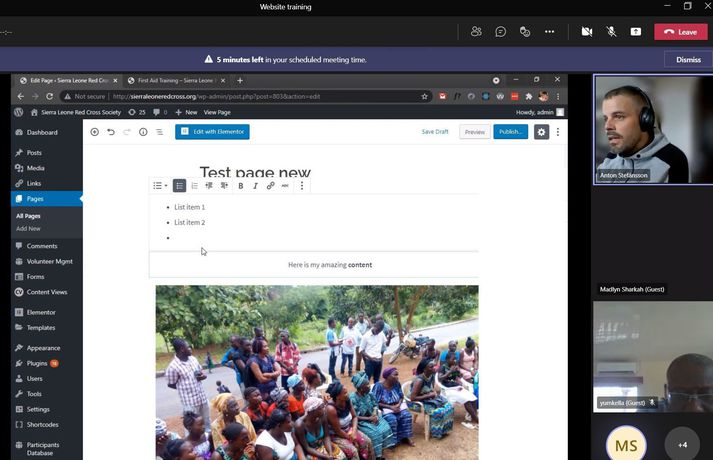The width and height of the screenshot is (713, 460).
Task: Leave the Teams meeting
Action: pos(681,32)
